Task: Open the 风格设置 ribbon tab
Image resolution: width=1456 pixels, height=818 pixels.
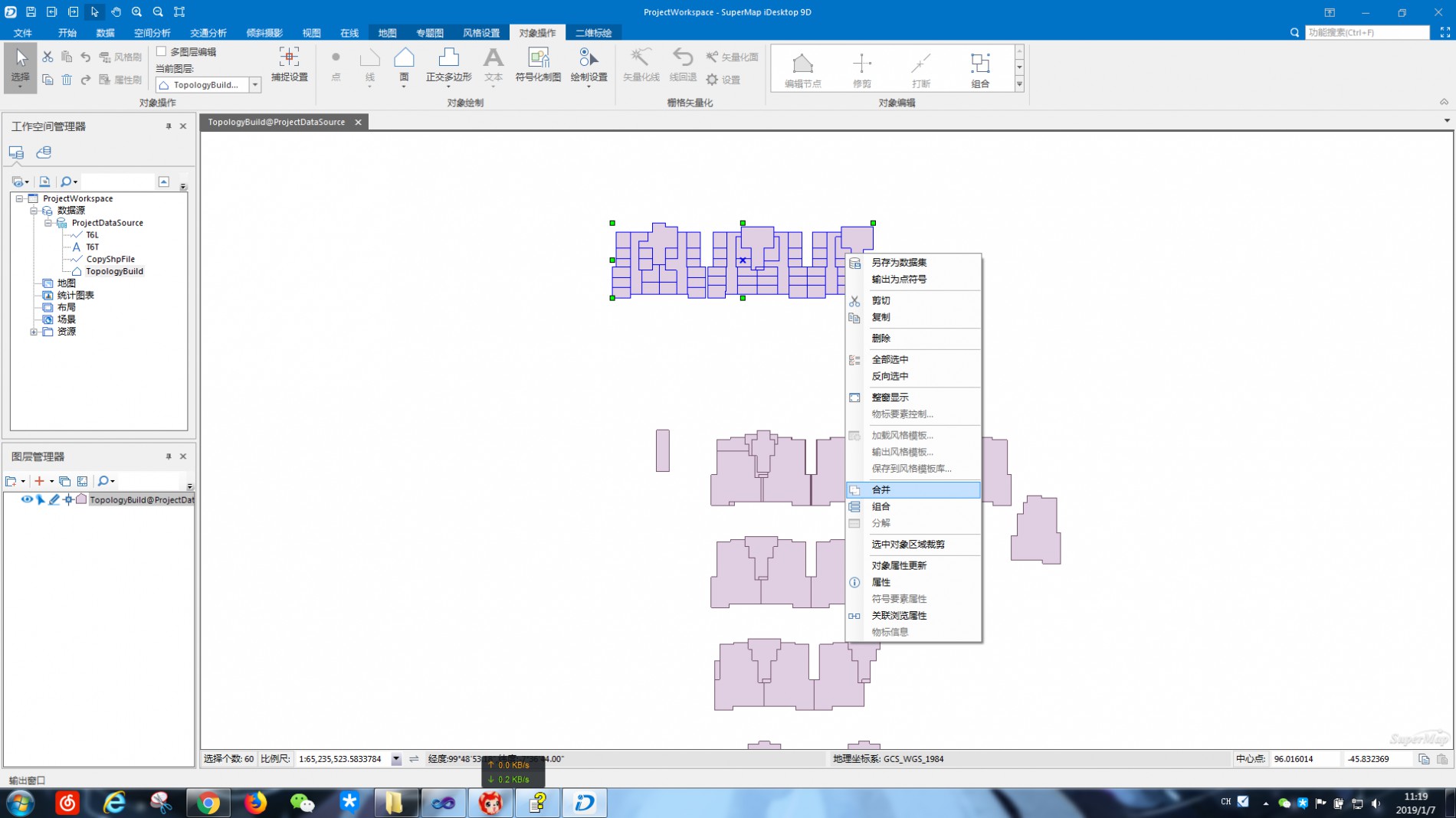Action: (480, 33)
